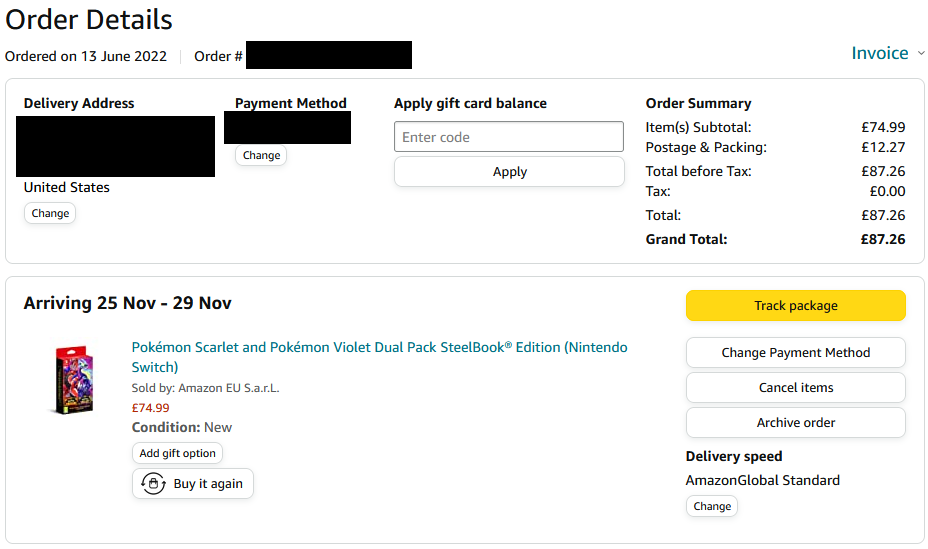Screen dimensions: 928x549
Task: Cancel items in this order
Action: point(795,387)
